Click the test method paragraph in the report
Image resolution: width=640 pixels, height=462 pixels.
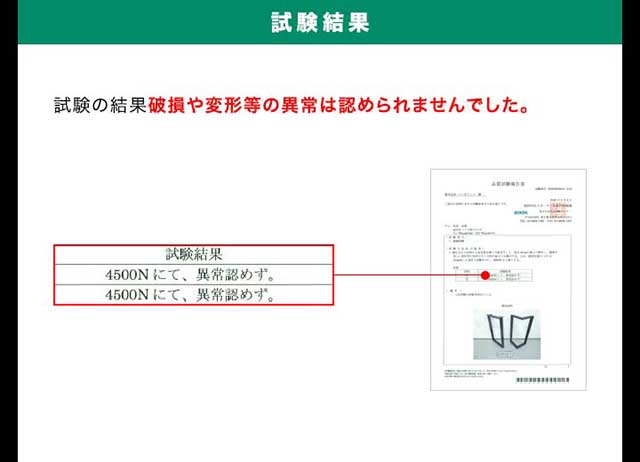[x=505, y=253]
